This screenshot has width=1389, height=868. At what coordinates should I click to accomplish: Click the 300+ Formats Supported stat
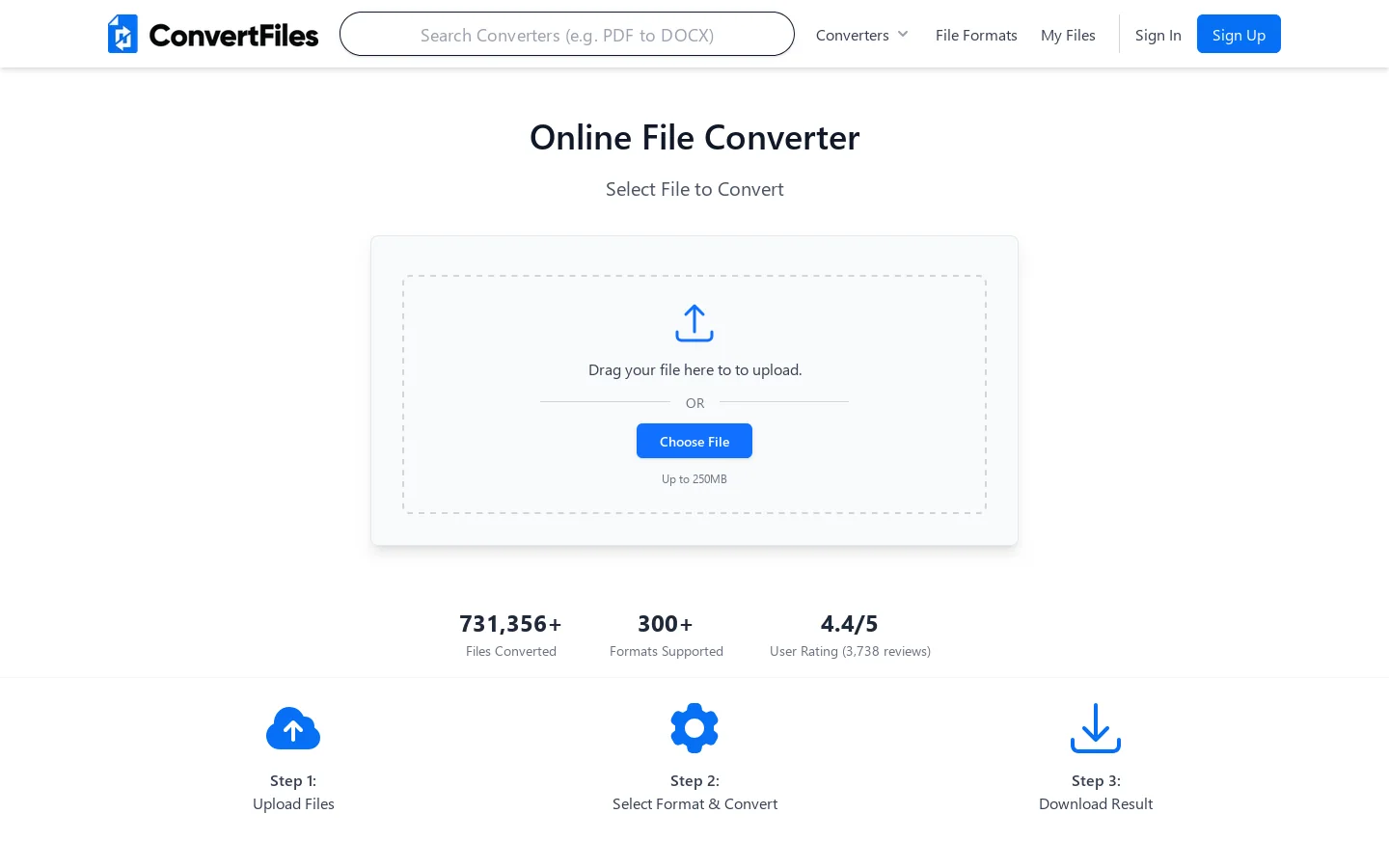click(666, 636)
